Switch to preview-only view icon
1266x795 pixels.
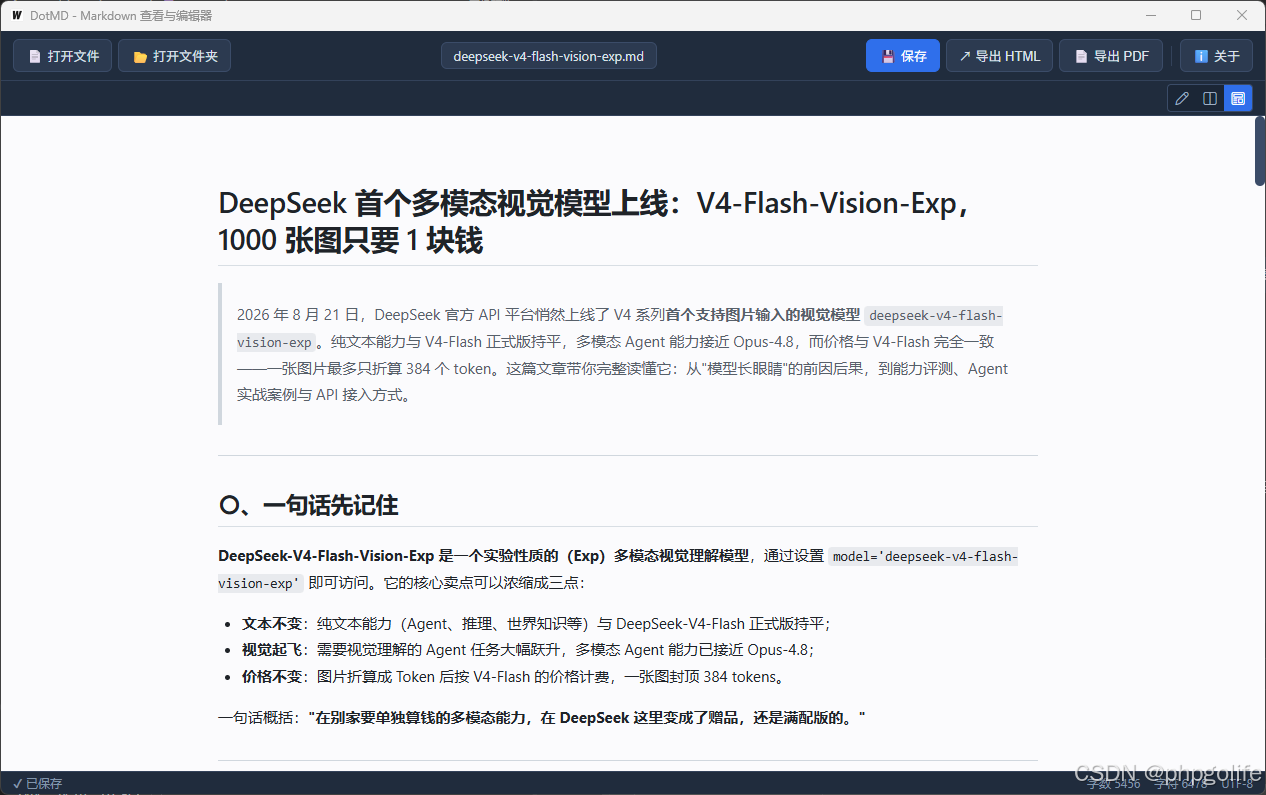[x=1238, y=98]
